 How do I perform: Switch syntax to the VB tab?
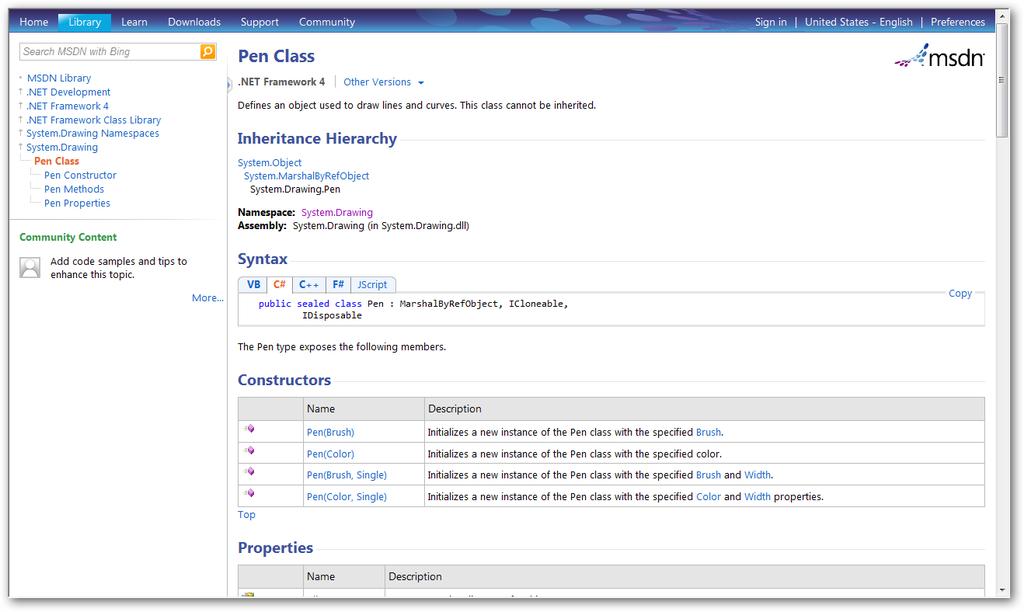point(253,285)
